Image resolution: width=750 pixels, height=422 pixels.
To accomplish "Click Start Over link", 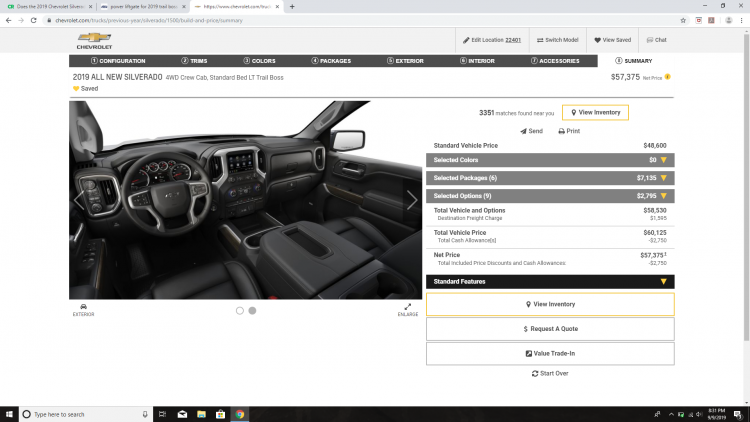I will point(550,373).
